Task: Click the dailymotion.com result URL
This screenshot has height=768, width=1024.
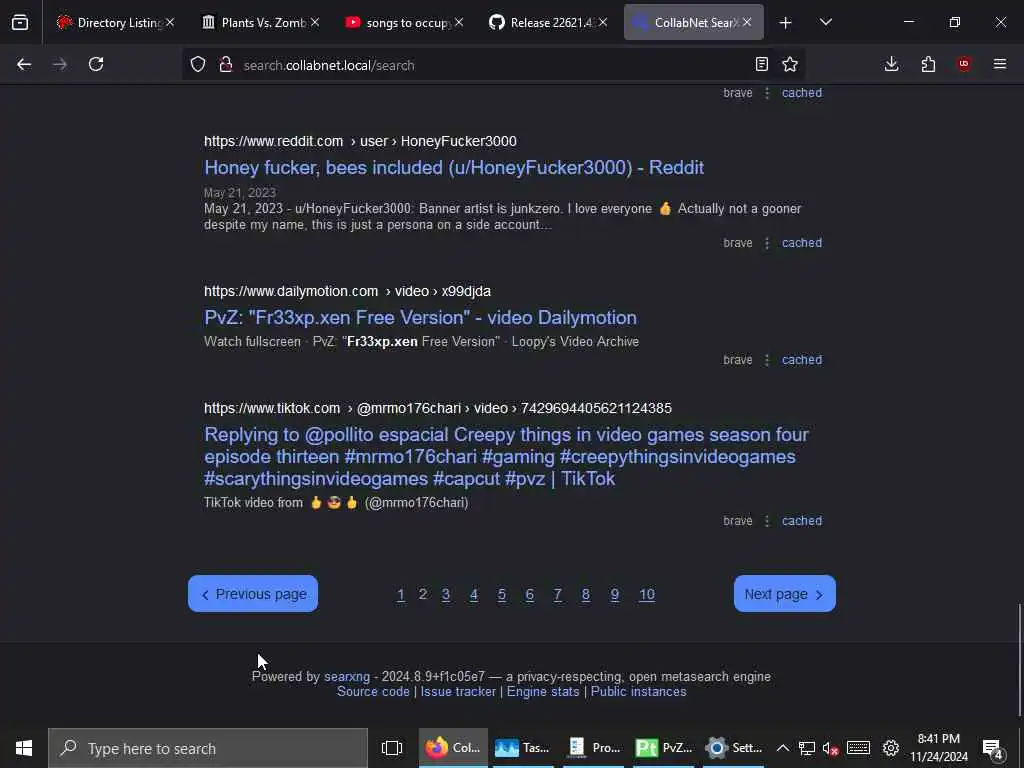Action: point(347,291)
